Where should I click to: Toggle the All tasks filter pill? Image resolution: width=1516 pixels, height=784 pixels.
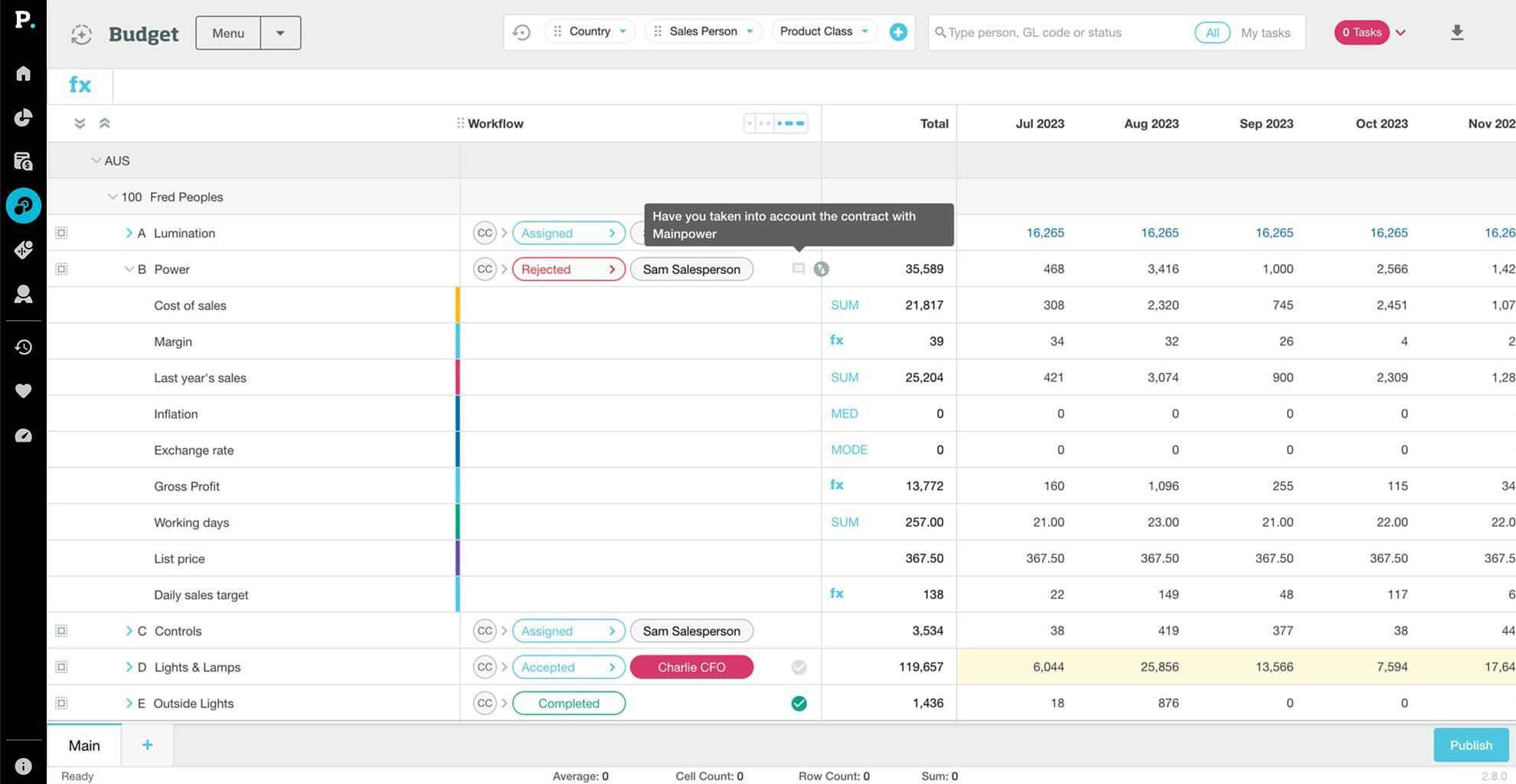(1211, 32)
